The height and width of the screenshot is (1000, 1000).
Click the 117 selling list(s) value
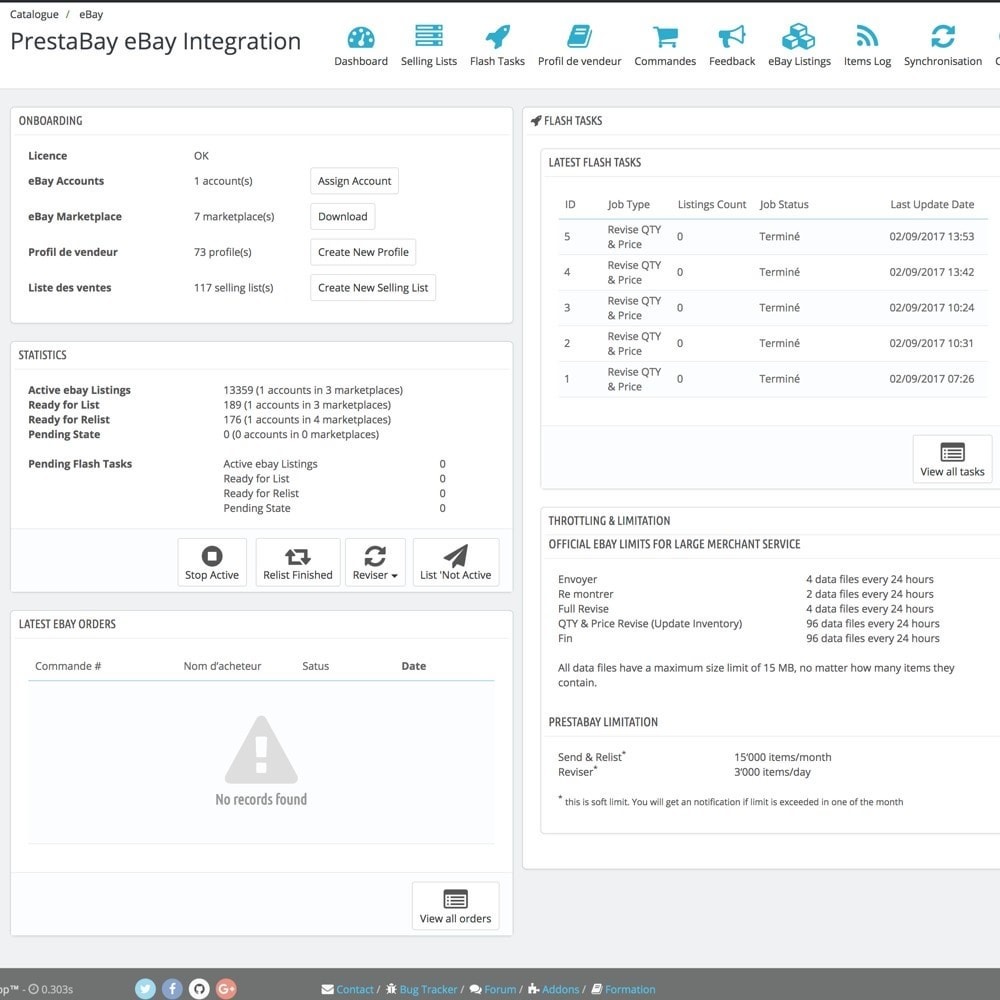(233, 288)
